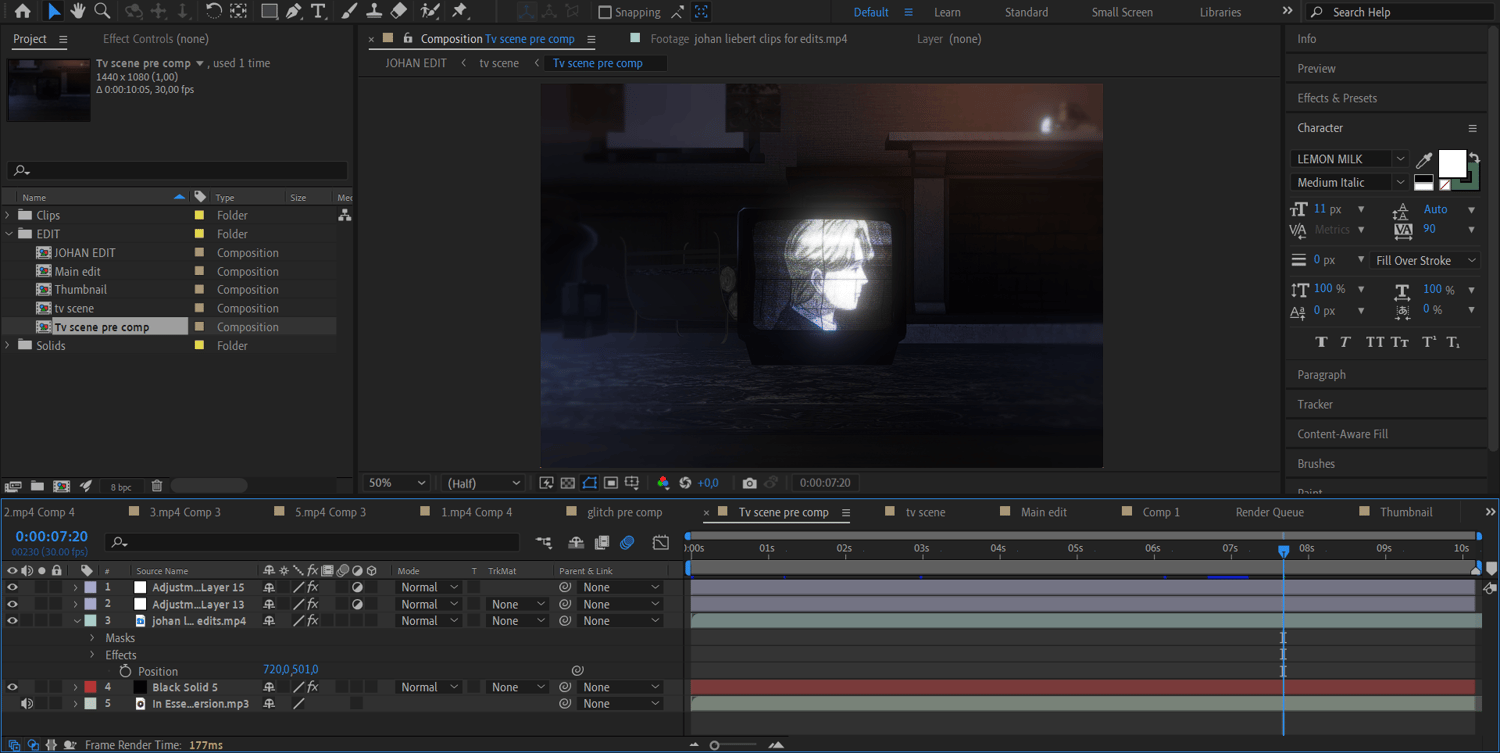Delete selected item with trash icon

pos(157,486)
